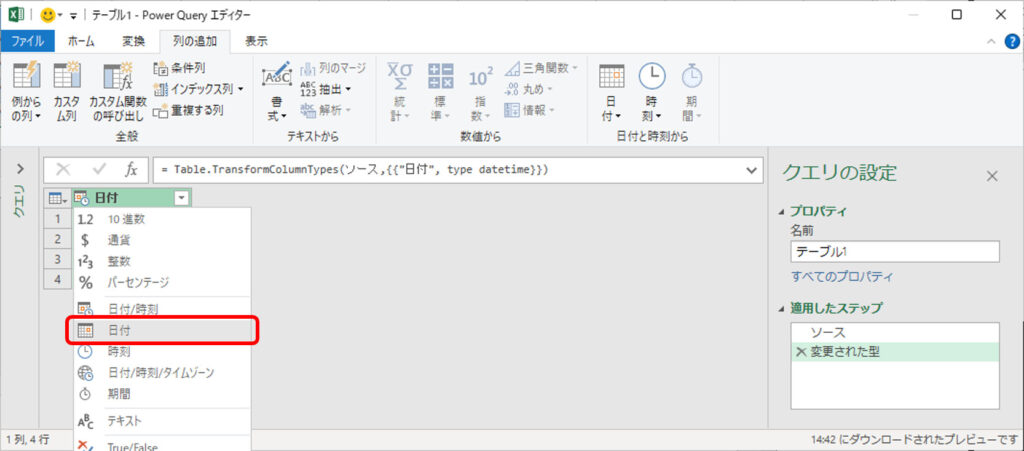
Task: Open Information (情報) dropdown
Action: point(529,110)
